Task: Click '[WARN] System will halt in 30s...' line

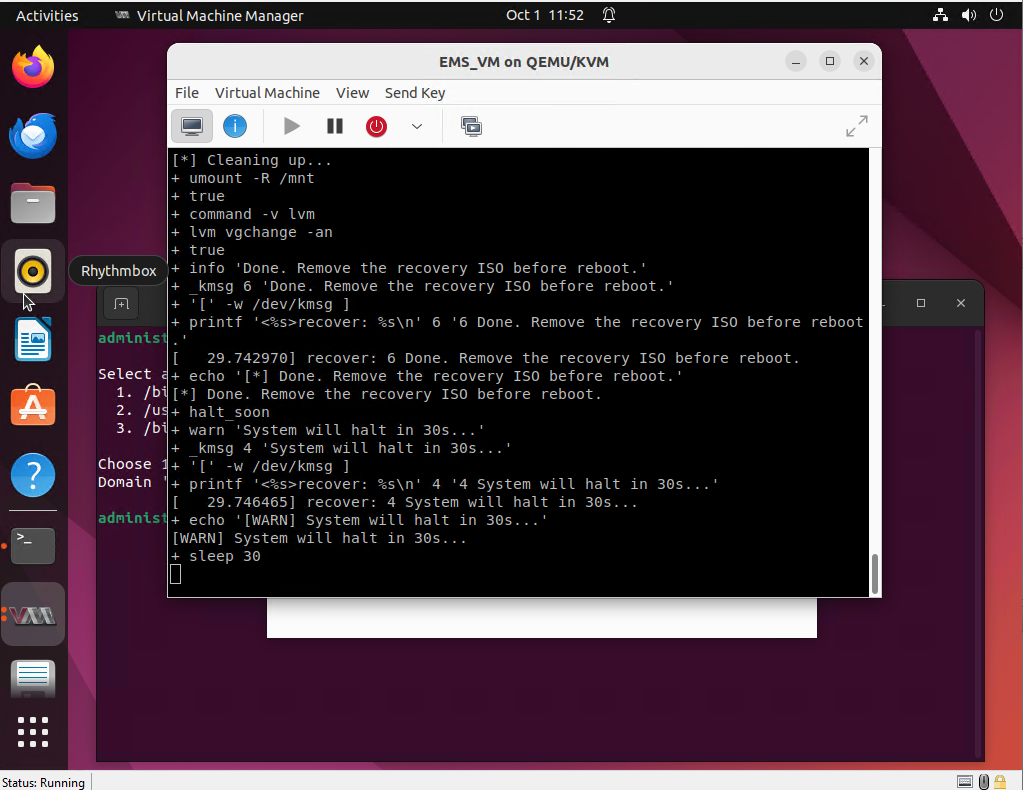Action: [x=319, y=538]
